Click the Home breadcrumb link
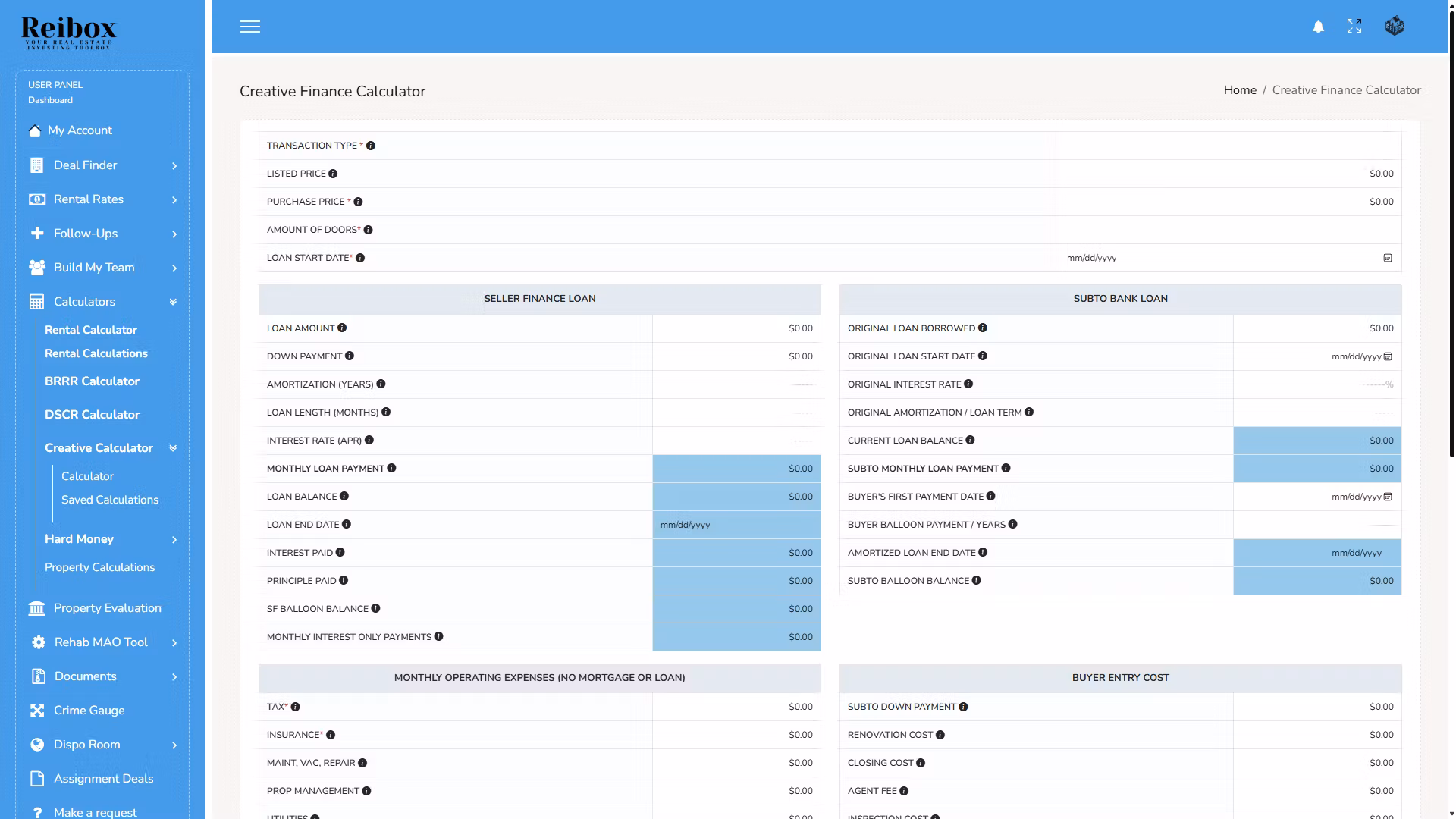 (x=1239, y=90)
